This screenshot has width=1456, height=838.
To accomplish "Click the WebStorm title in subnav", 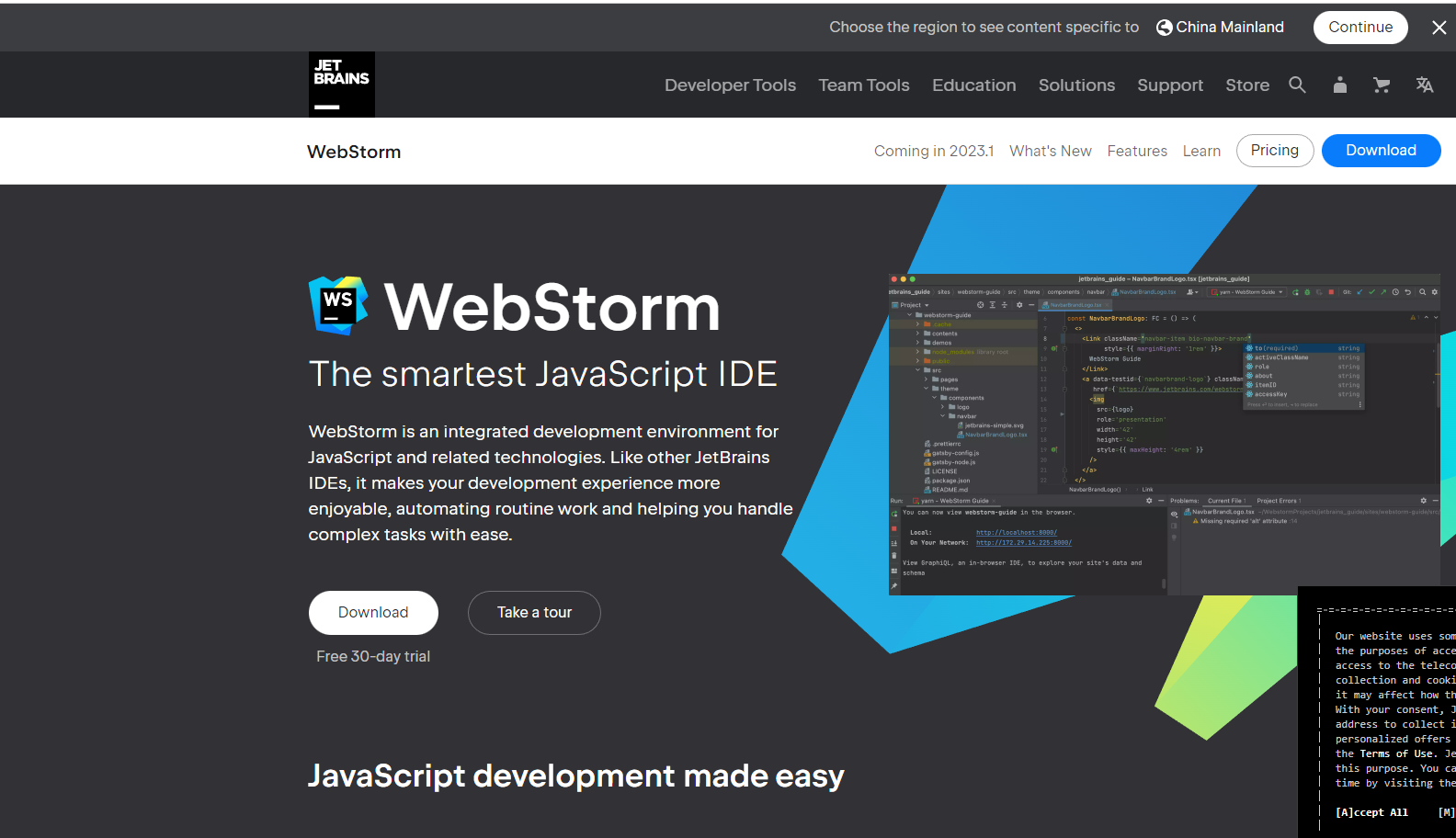I will 354,152.
